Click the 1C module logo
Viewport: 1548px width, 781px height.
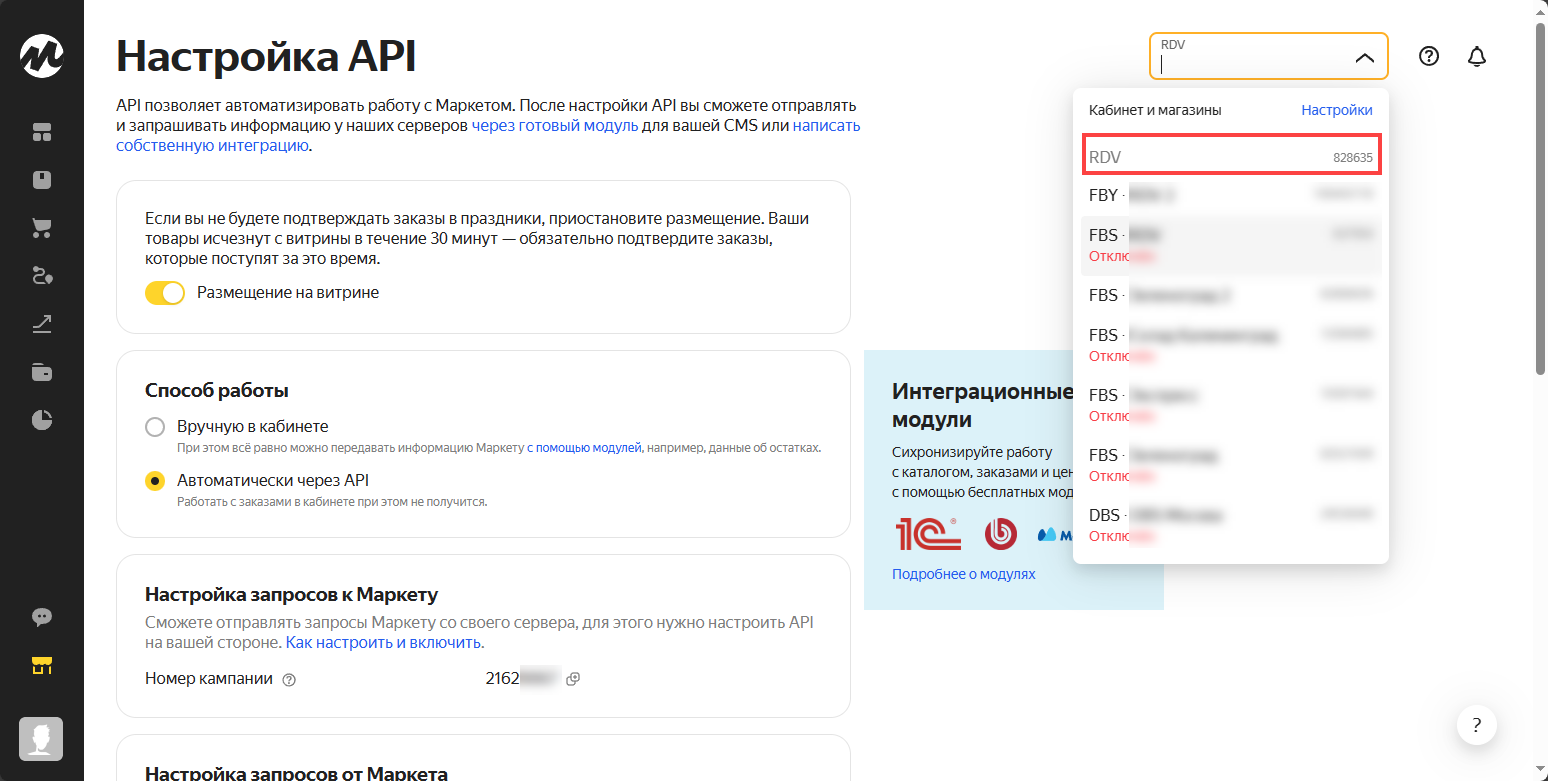[x=928, y=534]
